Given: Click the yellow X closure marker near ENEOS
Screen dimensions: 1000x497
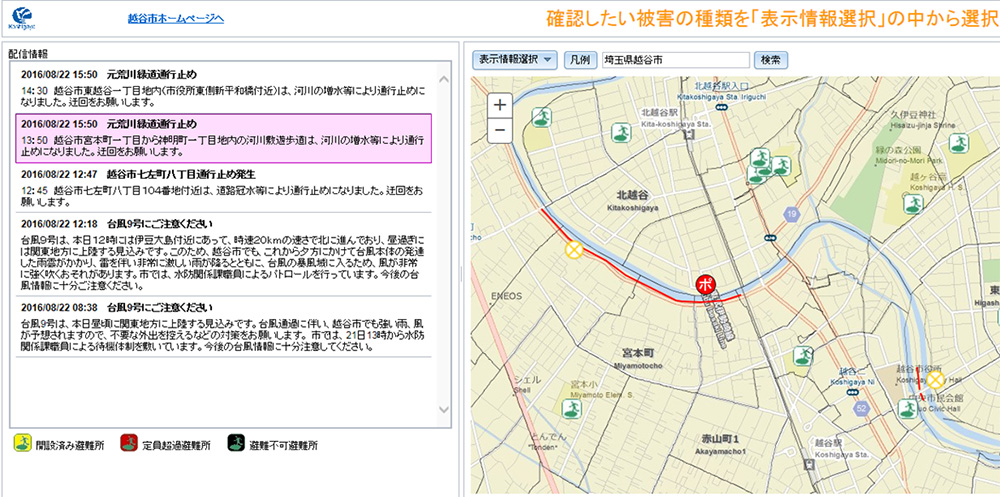Looking at the screenshot, I should [574, 250].
